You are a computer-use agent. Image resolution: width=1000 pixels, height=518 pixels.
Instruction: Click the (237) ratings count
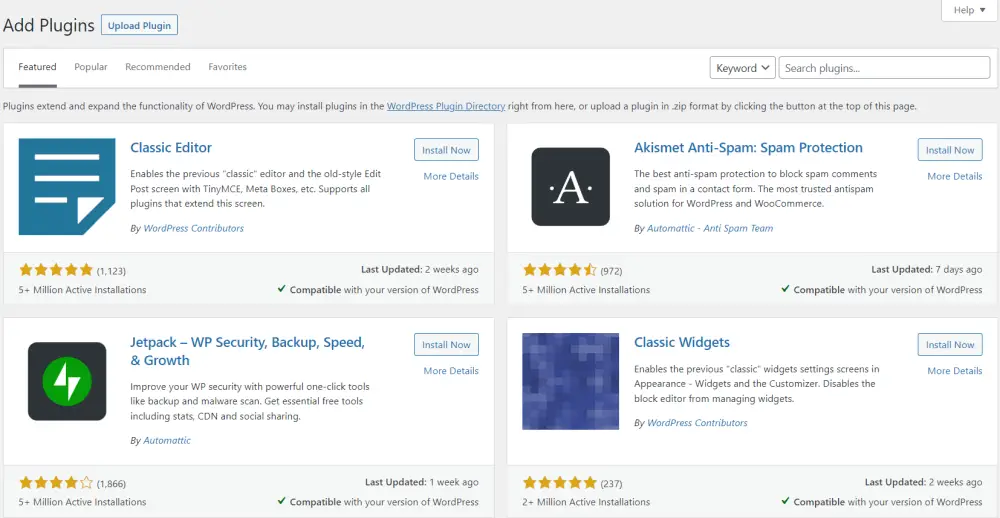[x=611, y=484]
